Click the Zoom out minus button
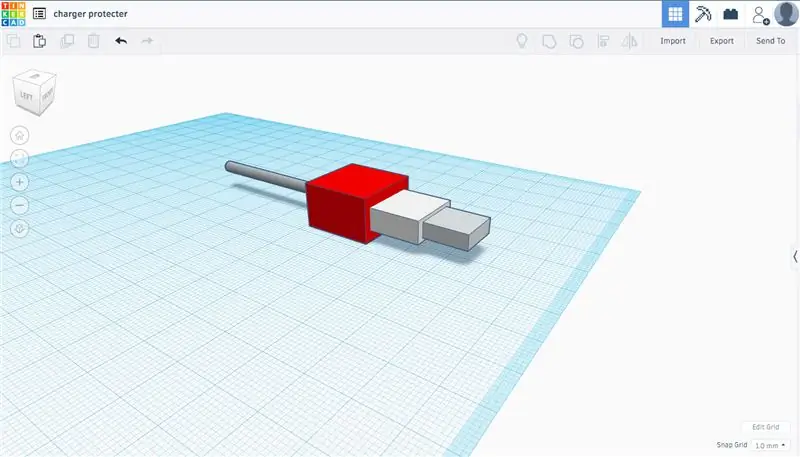 20,206
